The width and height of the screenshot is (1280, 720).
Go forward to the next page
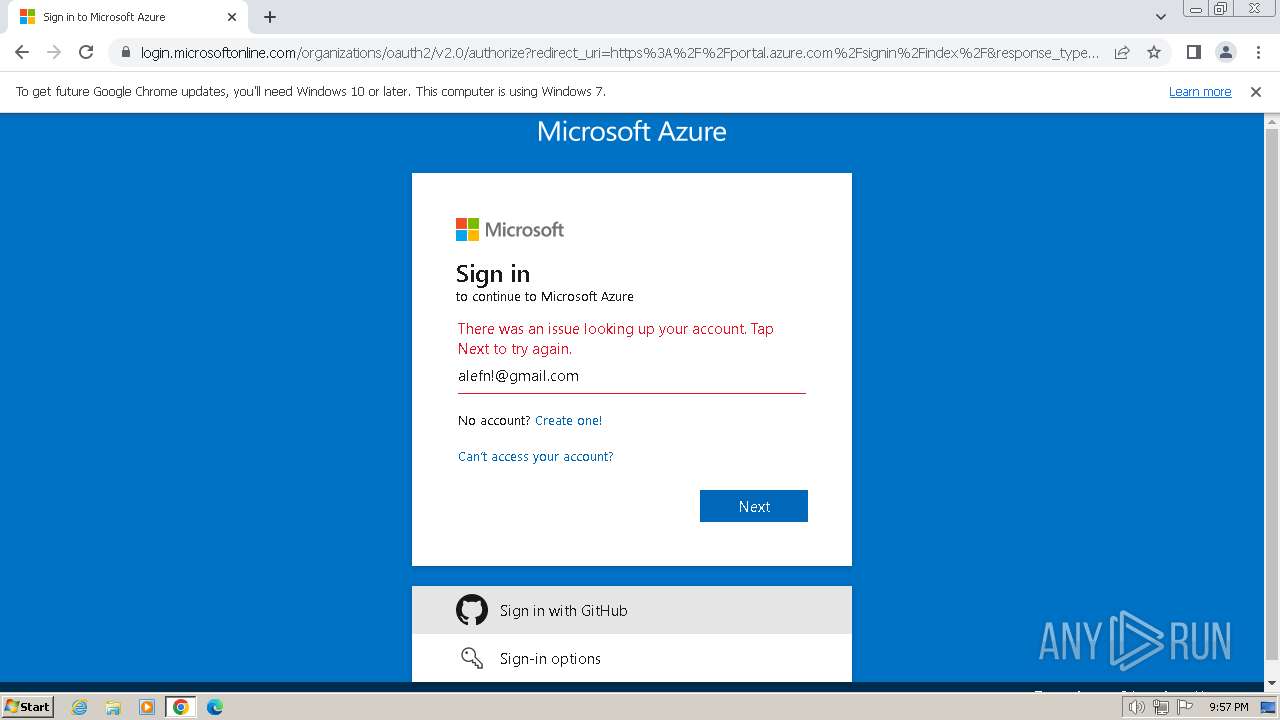(x=54, y=52)
